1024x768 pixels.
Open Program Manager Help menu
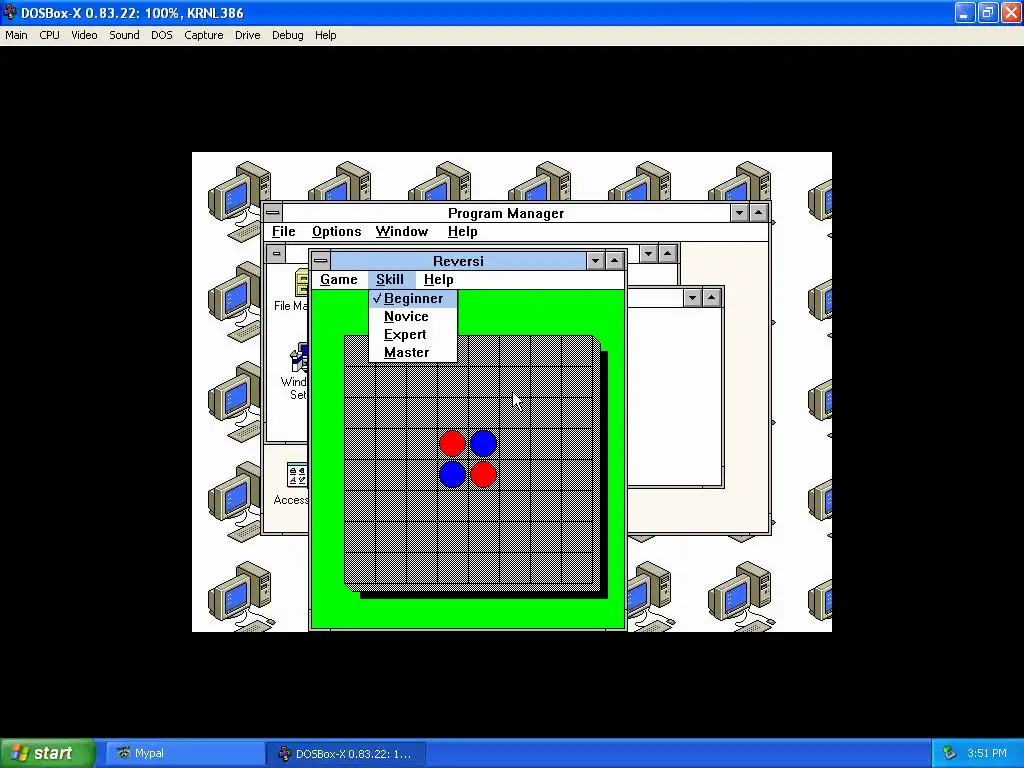(462, 232)
